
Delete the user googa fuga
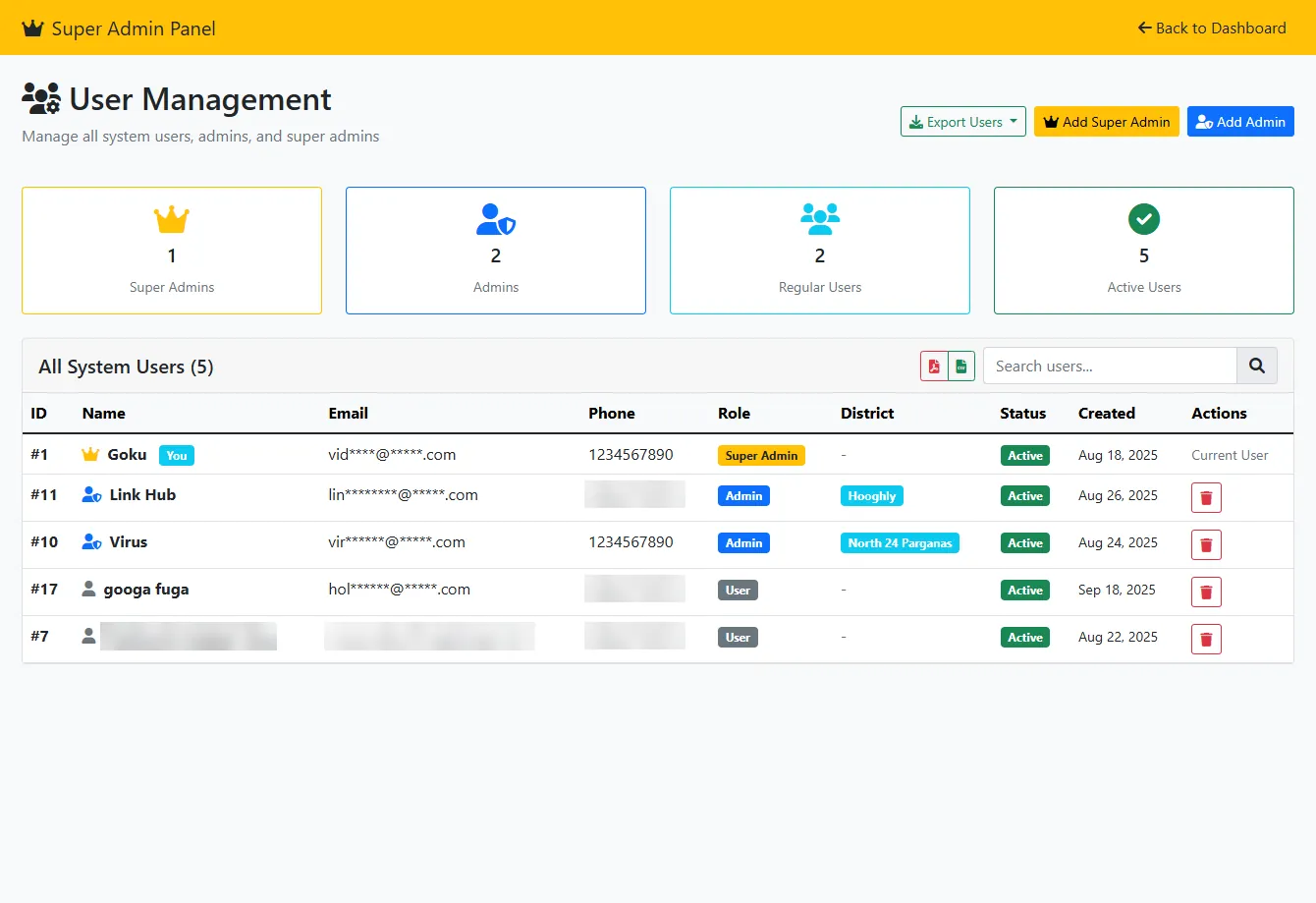coord(1206,593)
